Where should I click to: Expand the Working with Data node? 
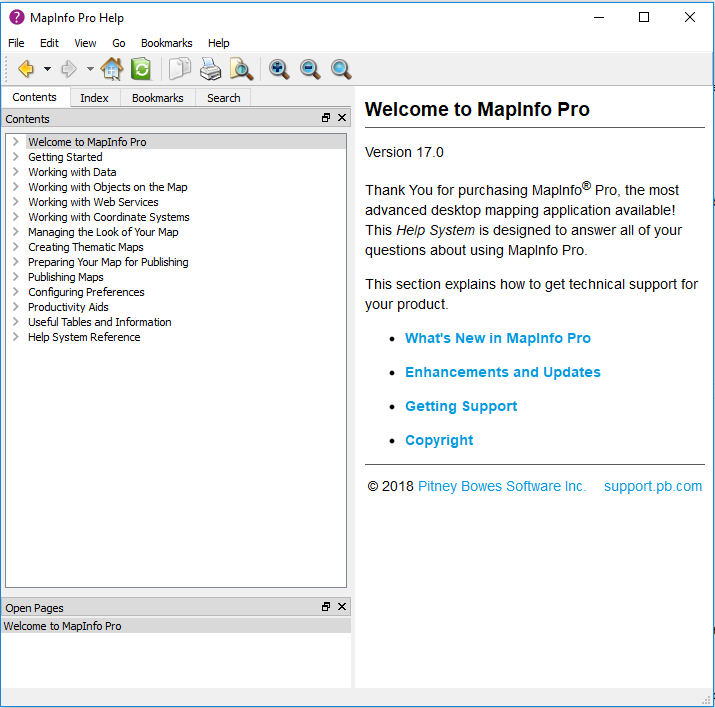16,172
